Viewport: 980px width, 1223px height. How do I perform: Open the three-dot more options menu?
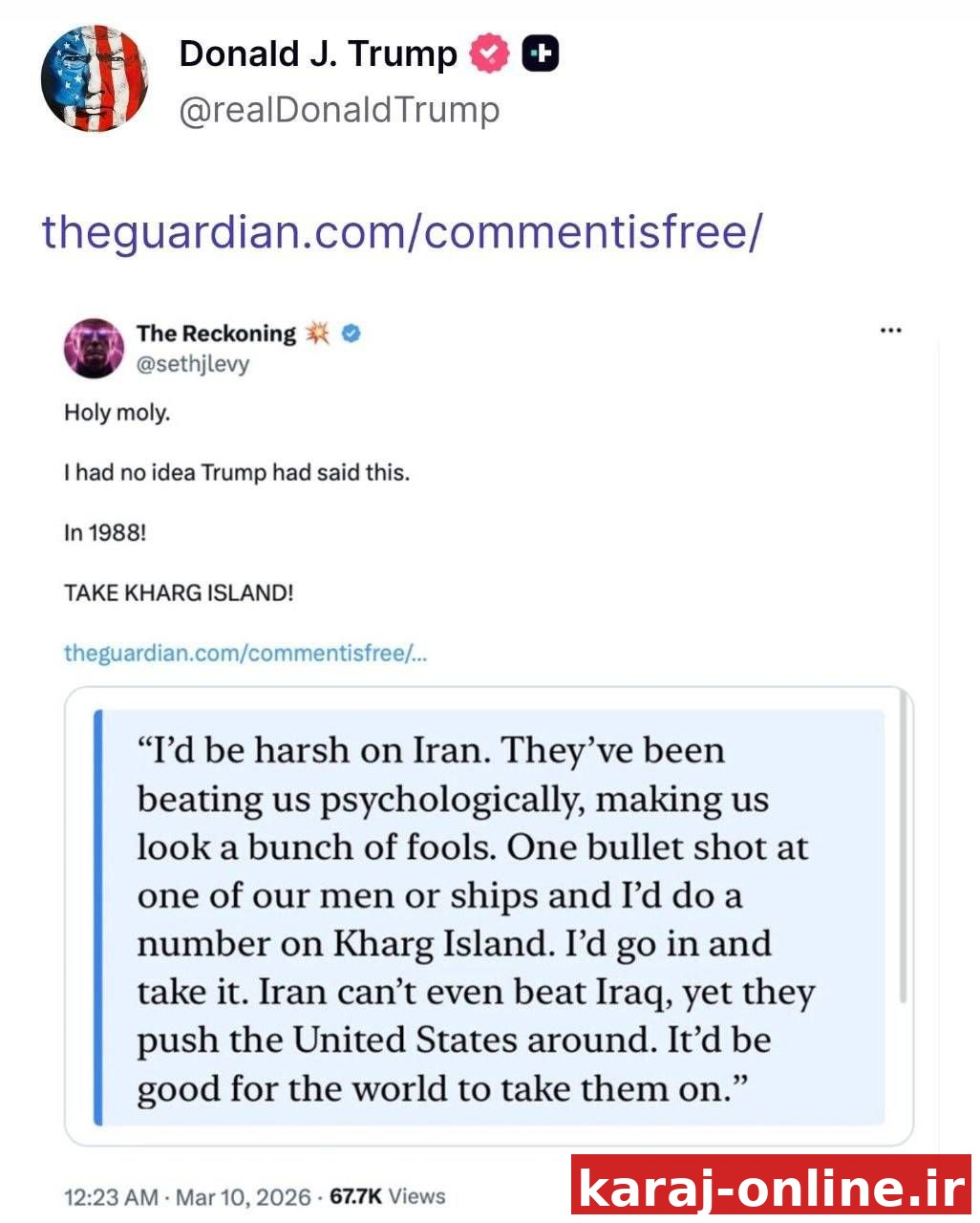tap(890, 331)
